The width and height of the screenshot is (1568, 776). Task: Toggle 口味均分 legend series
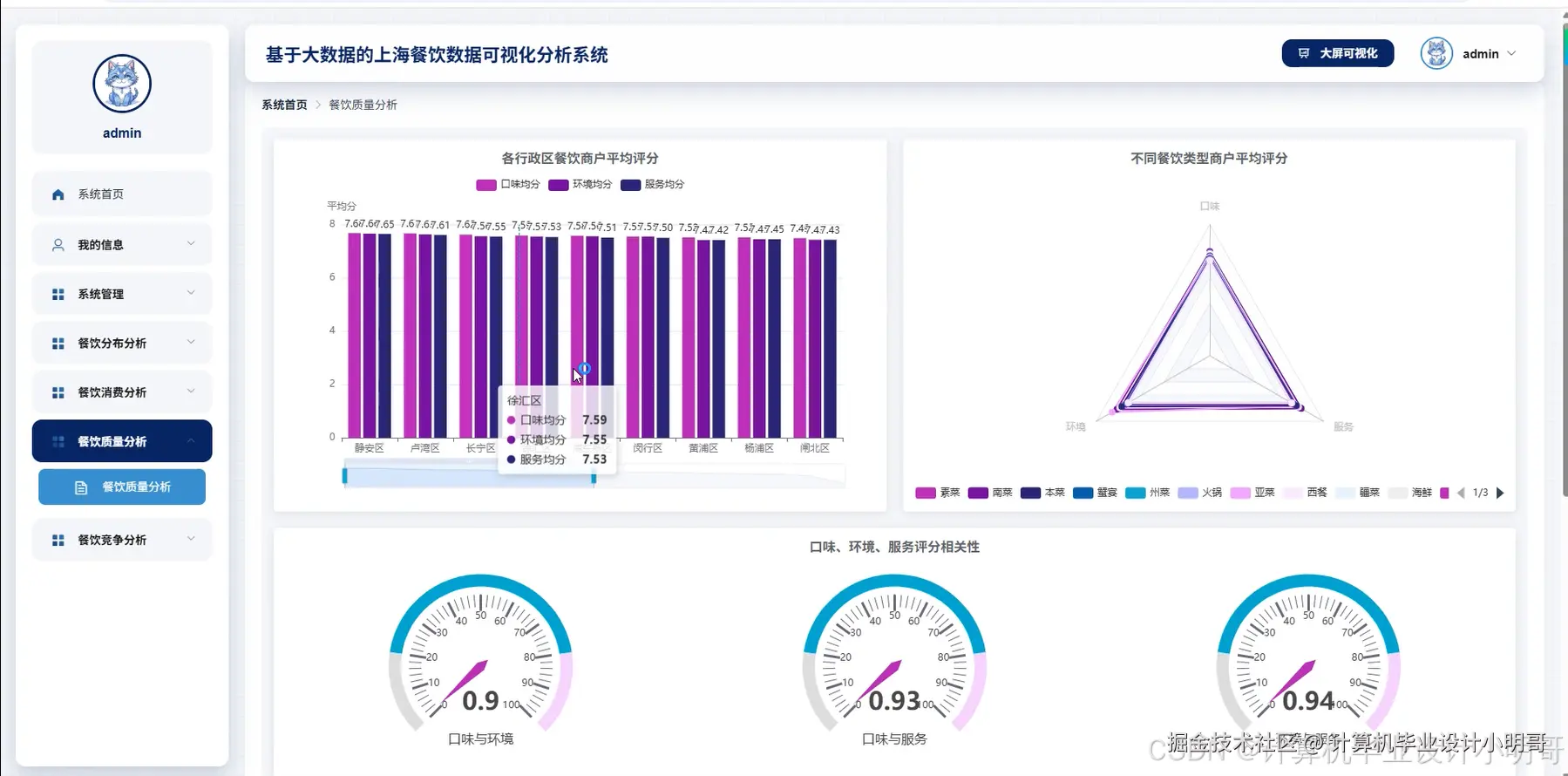(x=508, y=184)
